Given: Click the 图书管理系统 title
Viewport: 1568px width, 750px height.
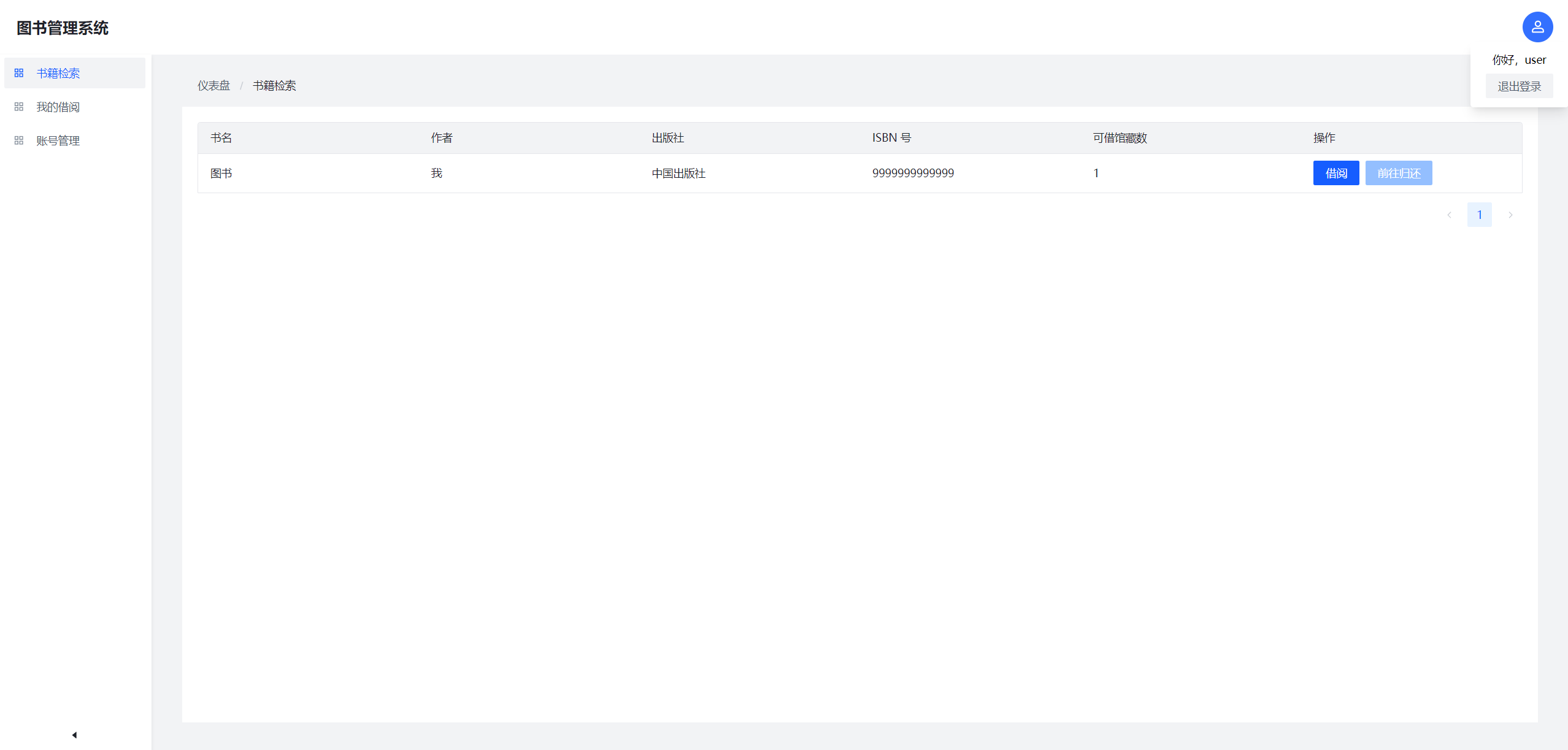Looking at the screenshot, I should tap(63, 28).
